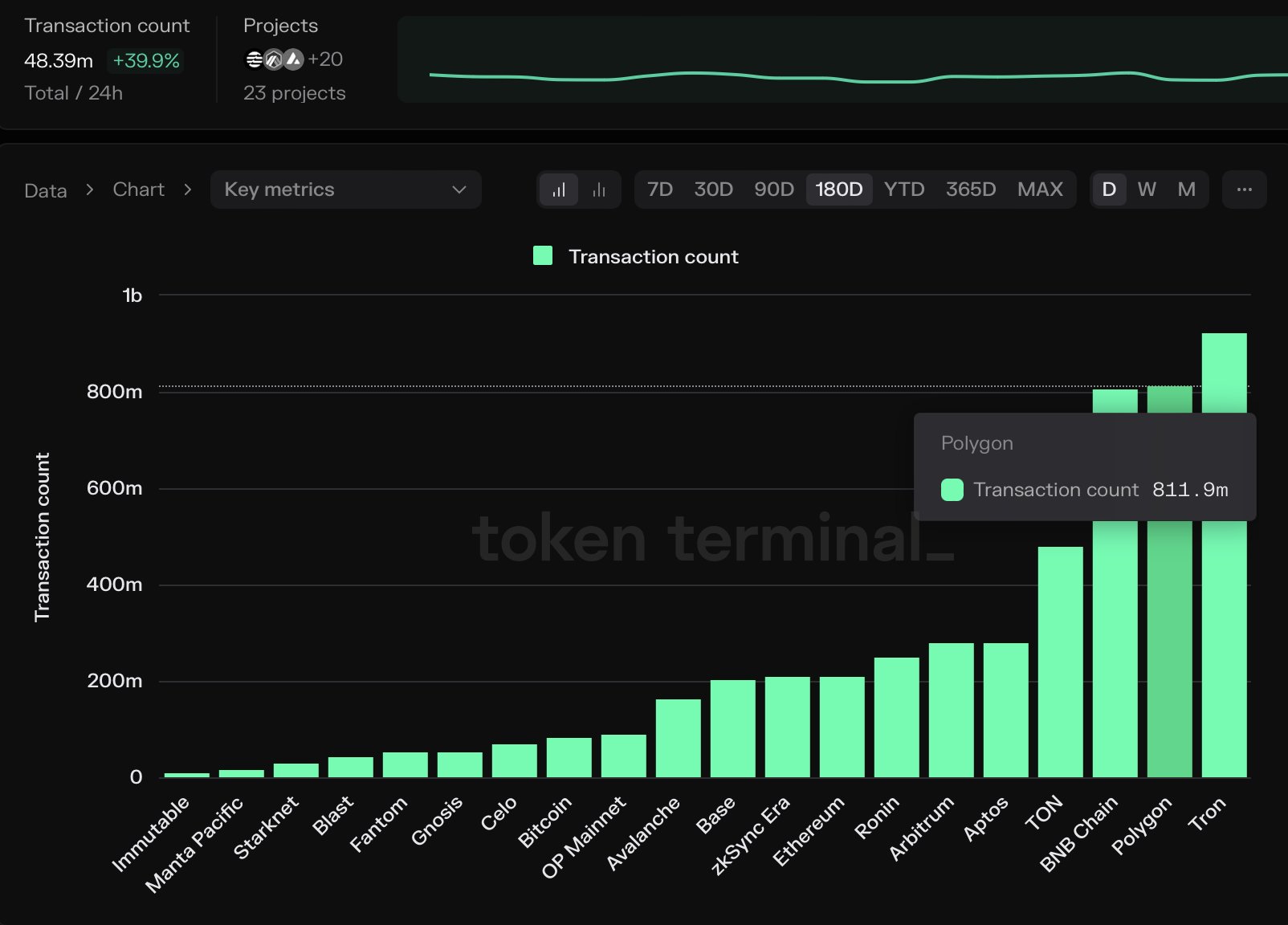
Task: Click the +20 more projects count
Action: click(325, 59)
